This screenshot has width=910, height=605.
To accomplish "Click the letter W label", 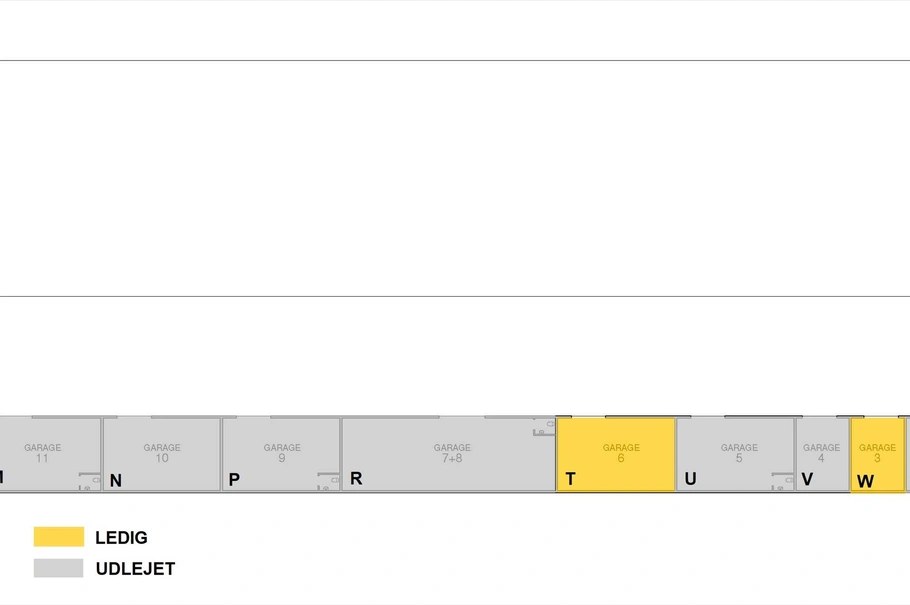I will coord(865,481).
